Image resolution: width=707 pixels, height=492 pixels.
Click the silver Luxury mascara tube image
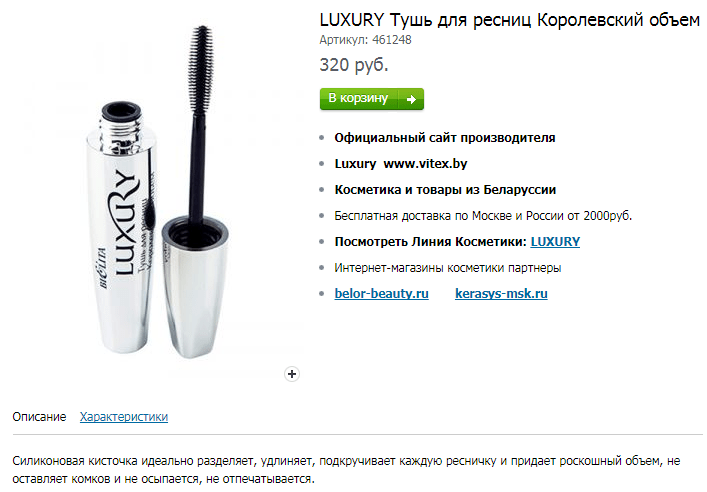click(121, 228)
